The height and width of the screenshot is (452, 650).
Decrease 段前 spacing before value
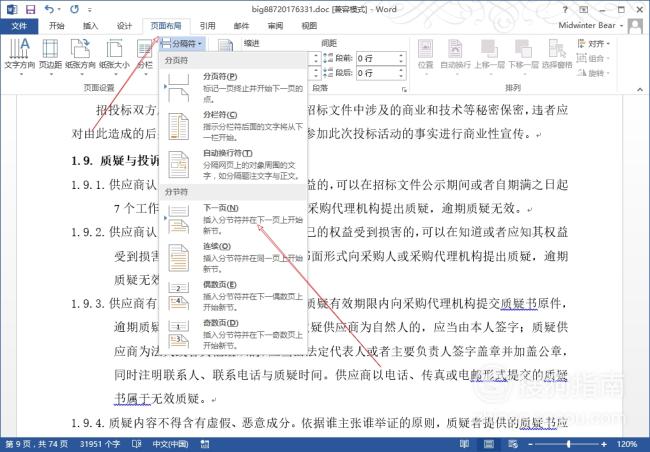(x=401, y=61)
